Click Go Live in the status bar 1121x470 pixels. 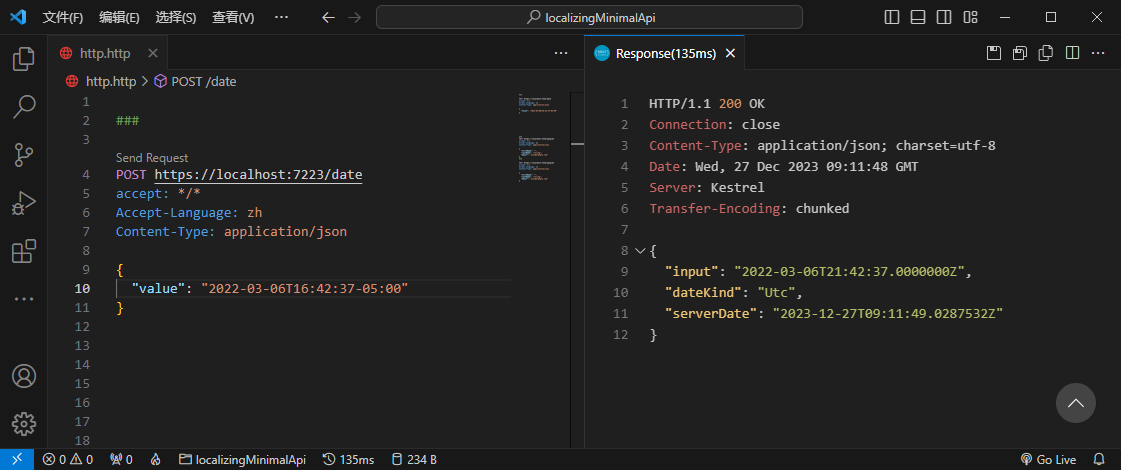pyautogui.click(x=1048, y=459)
